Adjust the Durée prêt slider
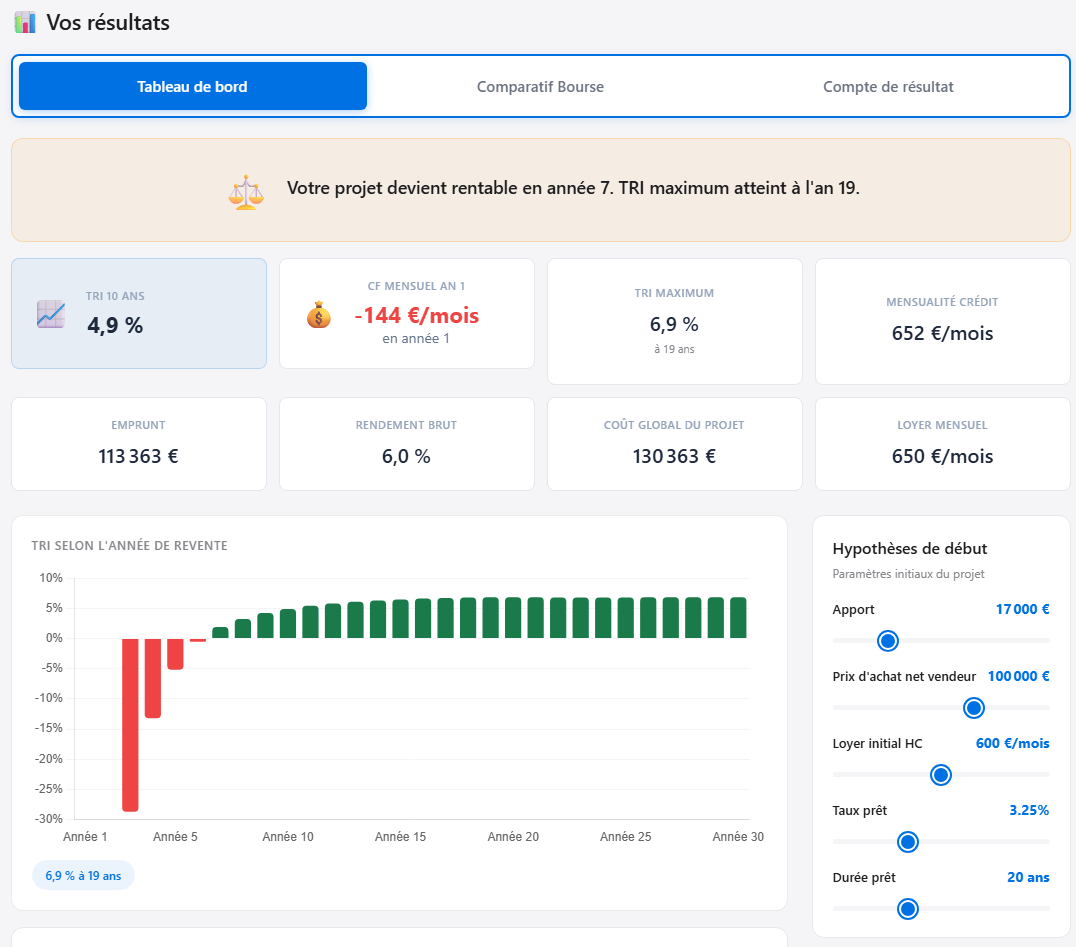This screenshot has width=1076, height=947. (908, 909)
